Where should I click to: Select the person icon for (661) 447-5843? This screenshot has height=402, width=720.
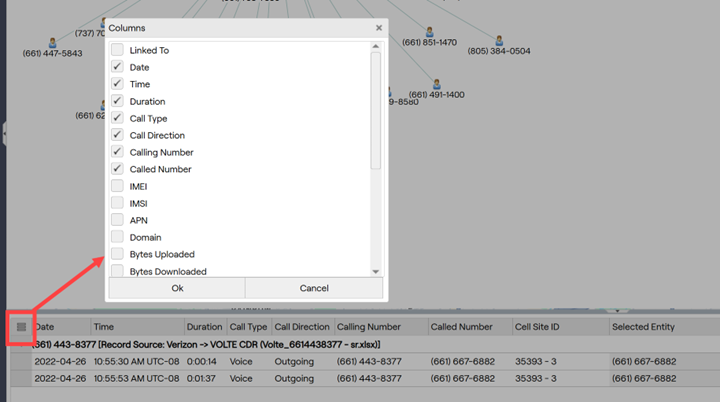click(x=52, y=43)
